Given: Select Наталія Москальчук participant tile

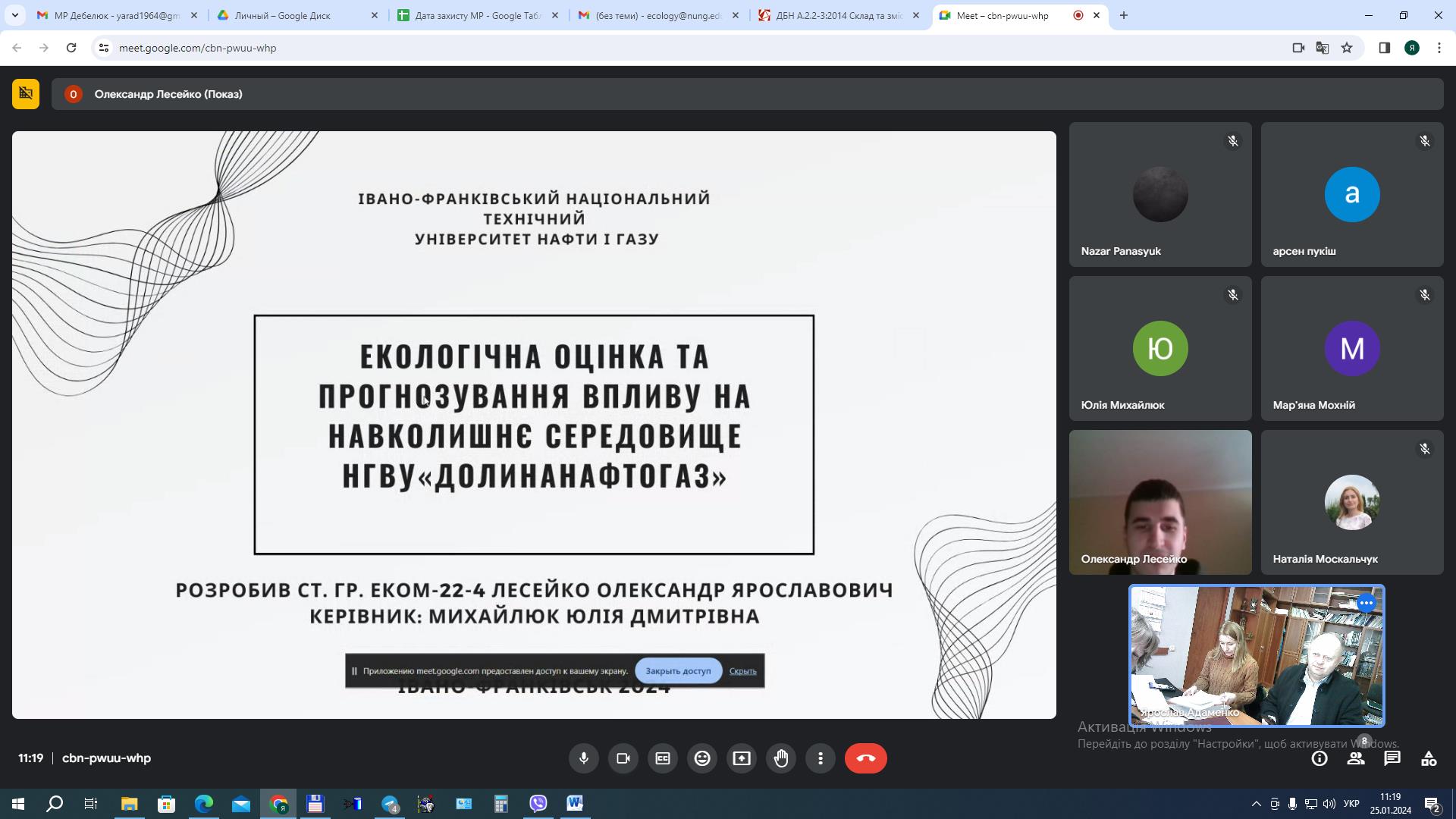Looking at the screenshot, I should click(x=1352, y=502).
